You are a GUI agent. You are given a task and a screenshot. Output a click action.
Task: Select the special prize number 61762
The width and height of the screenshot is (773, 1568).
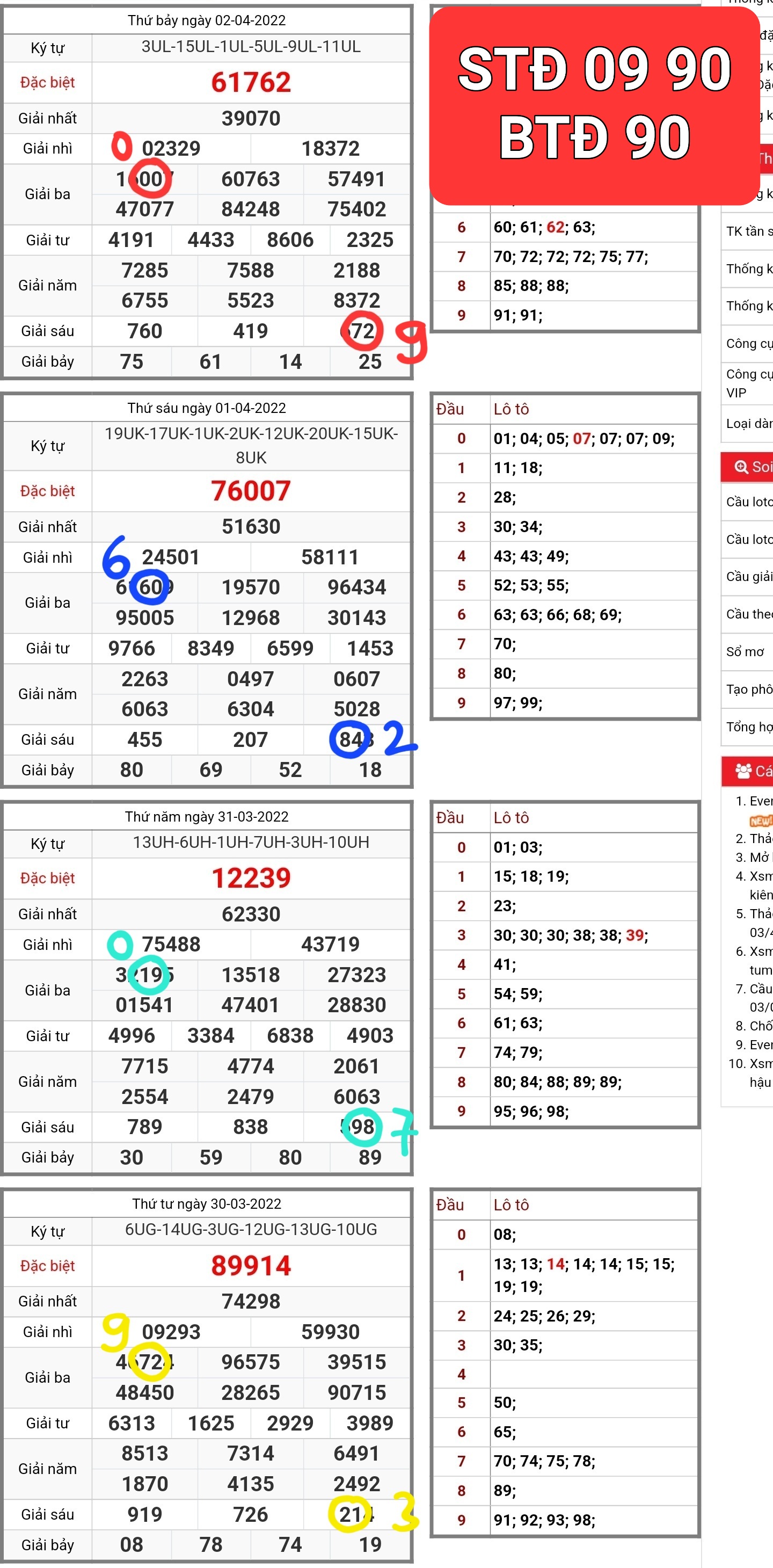pyautogui.click(x=251, y=82)
